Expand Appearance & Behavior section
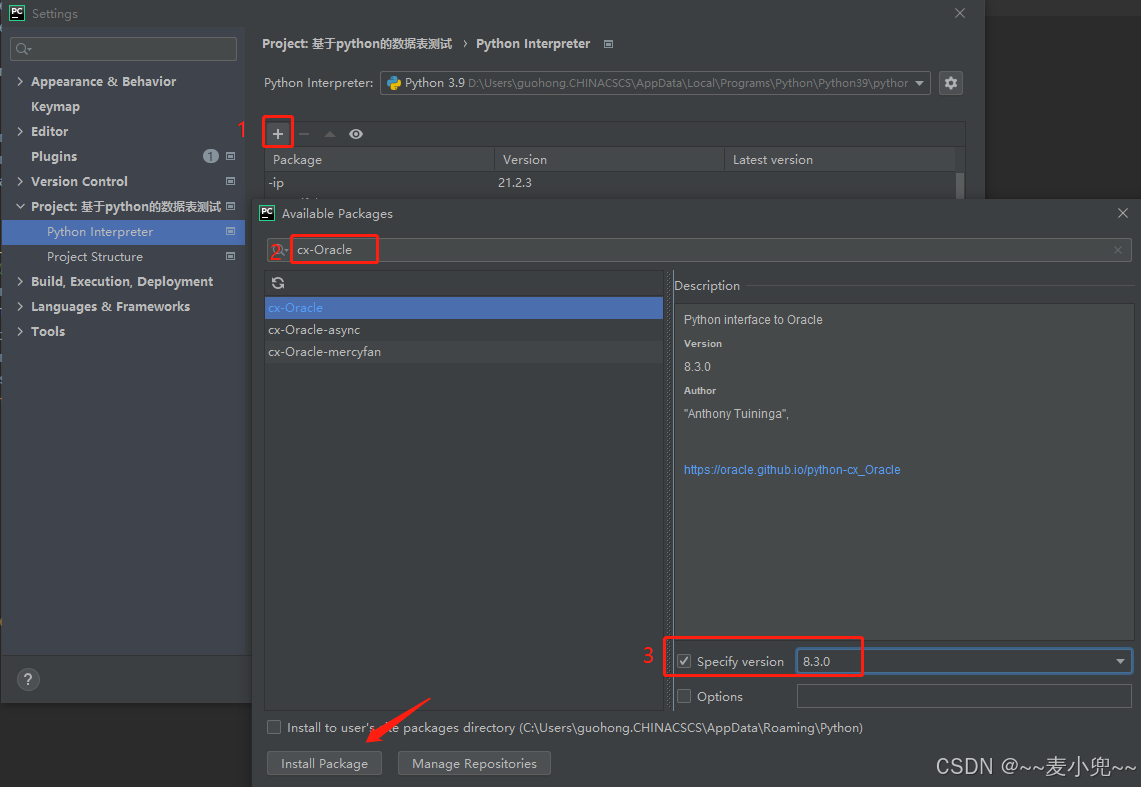The image size is (1141, 787). point(20,81)
